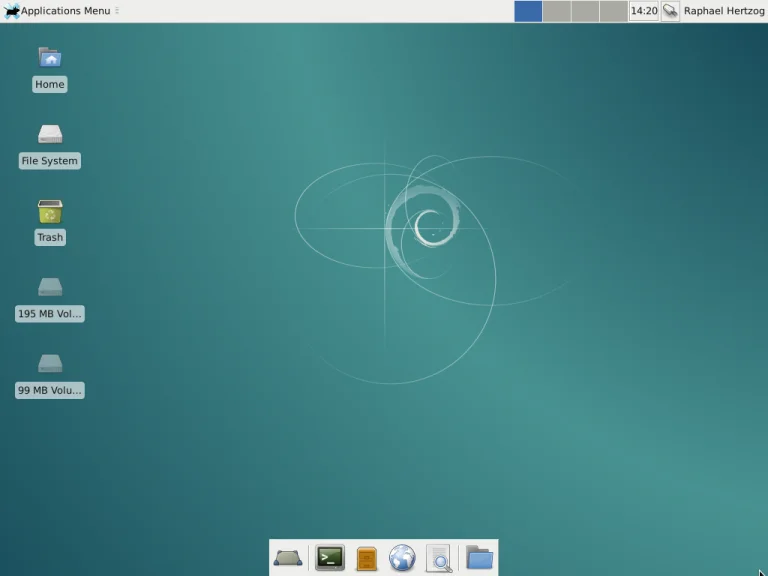Switch to the second workspace
768x576 pixels.
pos(556,11)
